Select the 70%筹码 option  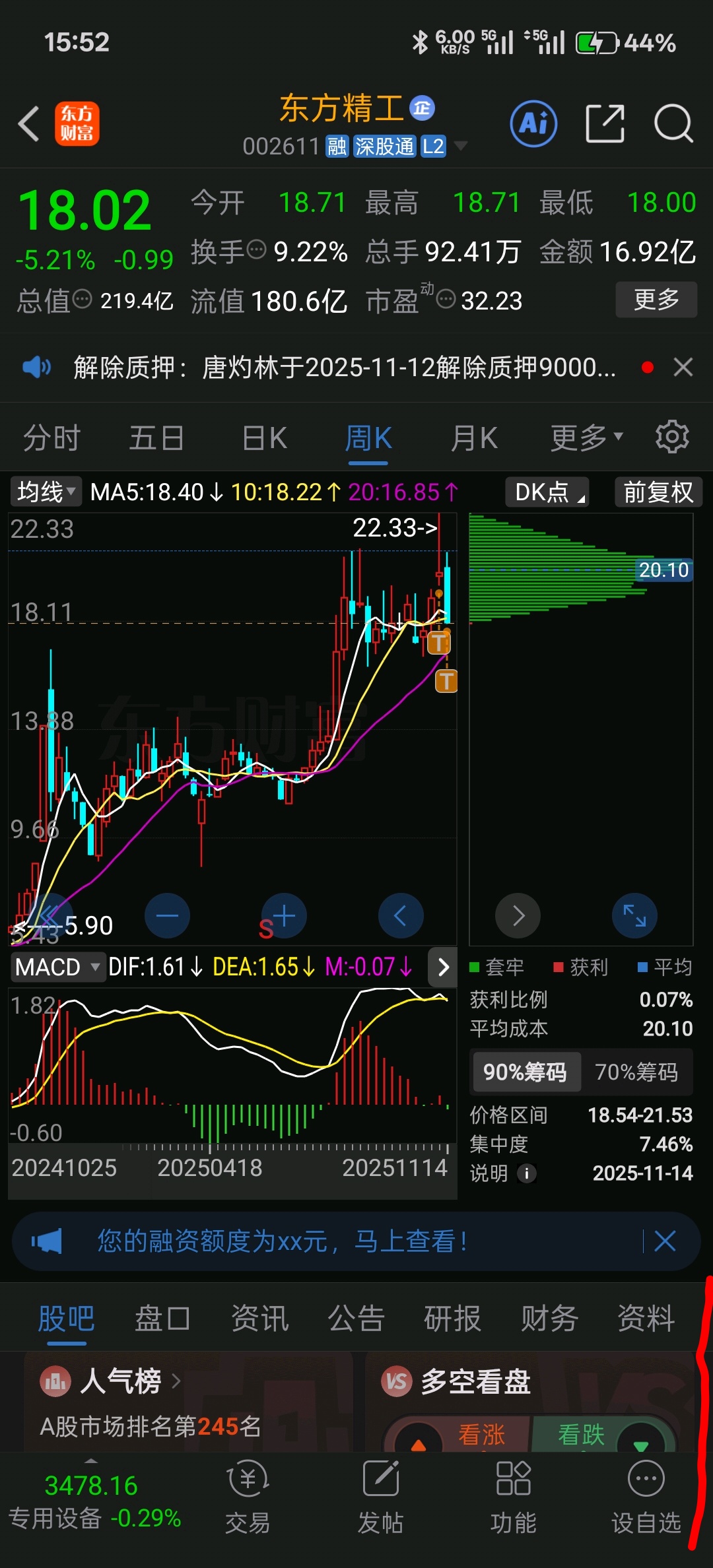(636, 1072)
